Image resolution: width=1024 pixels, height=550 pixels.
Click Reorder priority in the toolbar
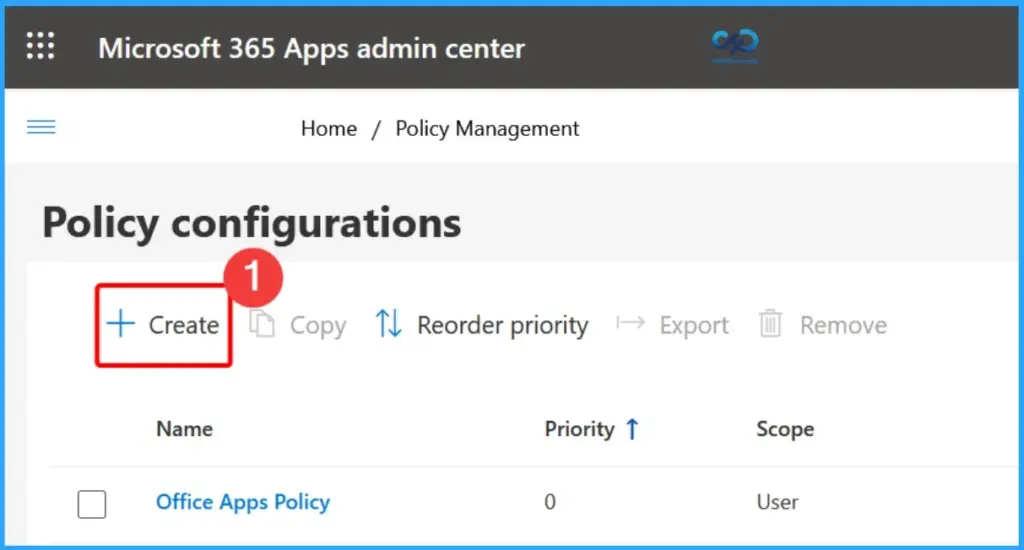[482, 325]
